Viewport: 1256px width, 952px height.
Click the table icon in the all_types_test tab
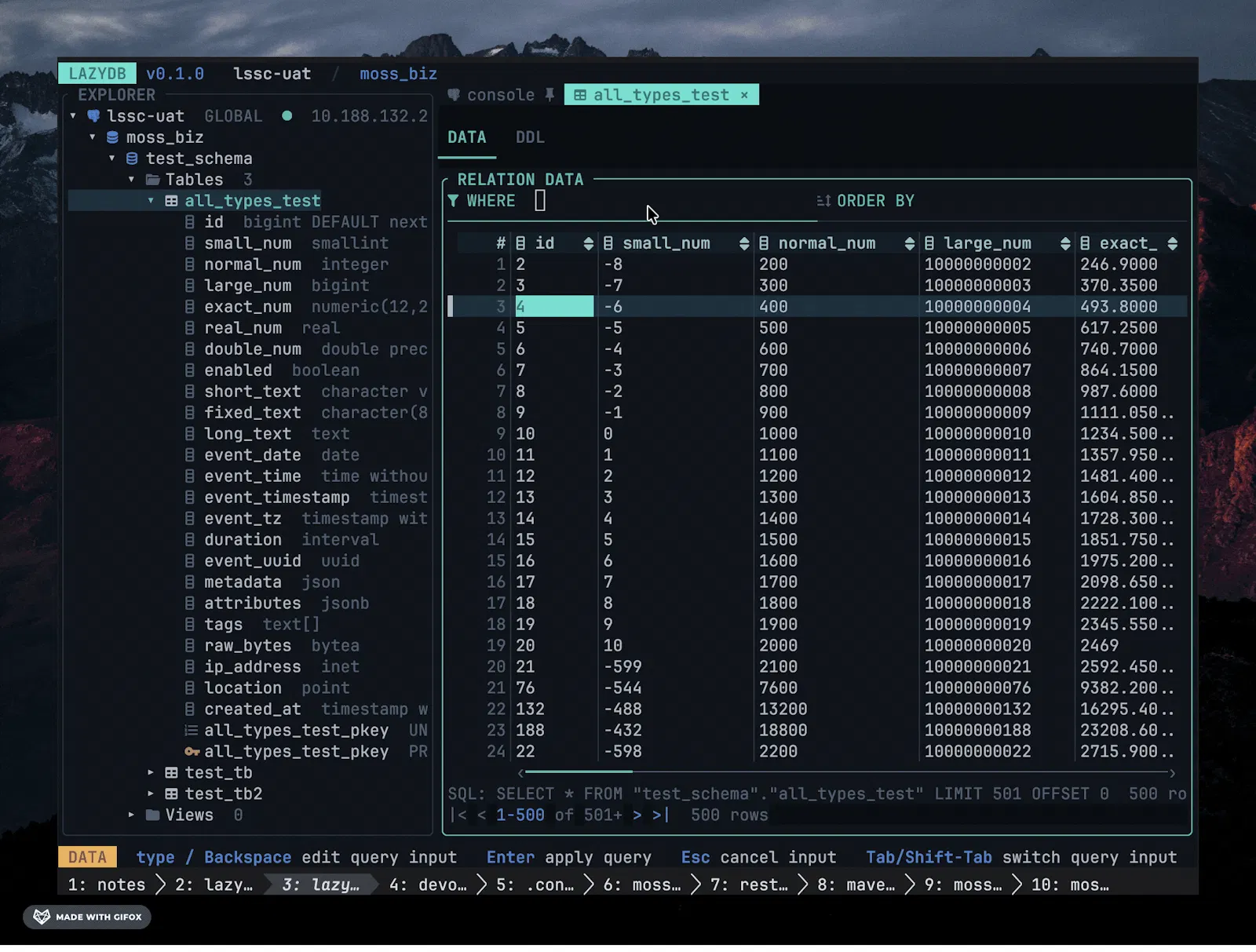tap(580, 95)
